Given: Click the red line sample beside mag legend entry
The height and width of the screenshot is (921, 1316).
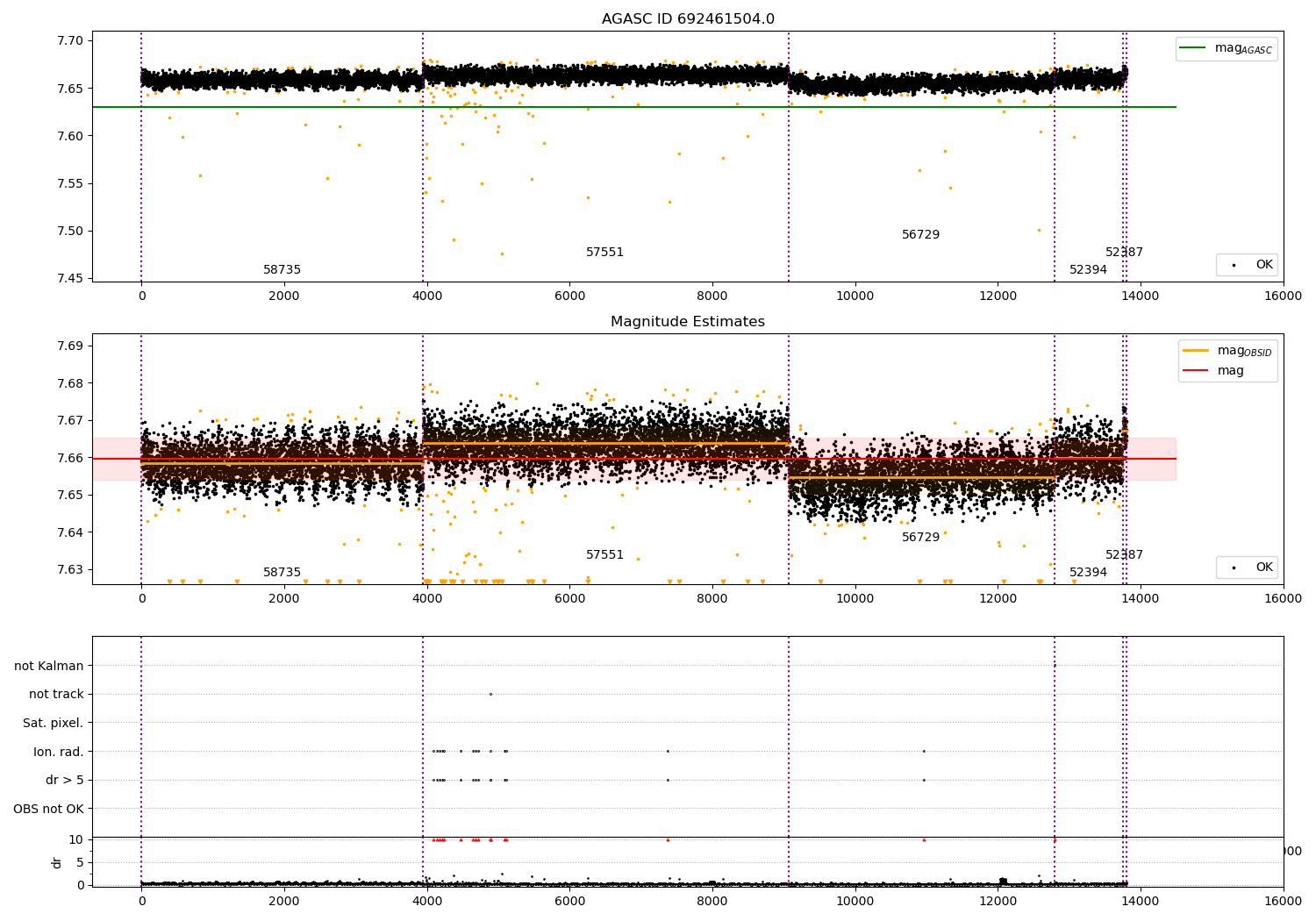Looking at the screenshot, I should [1196, 370].
